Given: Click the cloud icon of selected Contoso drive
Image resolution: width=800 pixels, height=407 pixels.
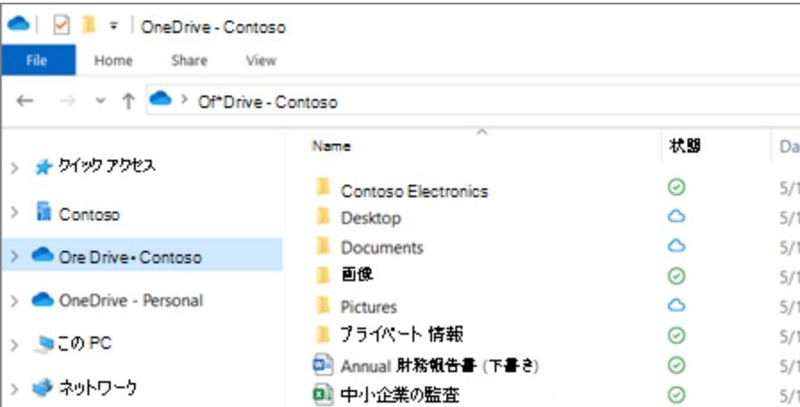Looking at the screenshot, I should pos(42,254).
